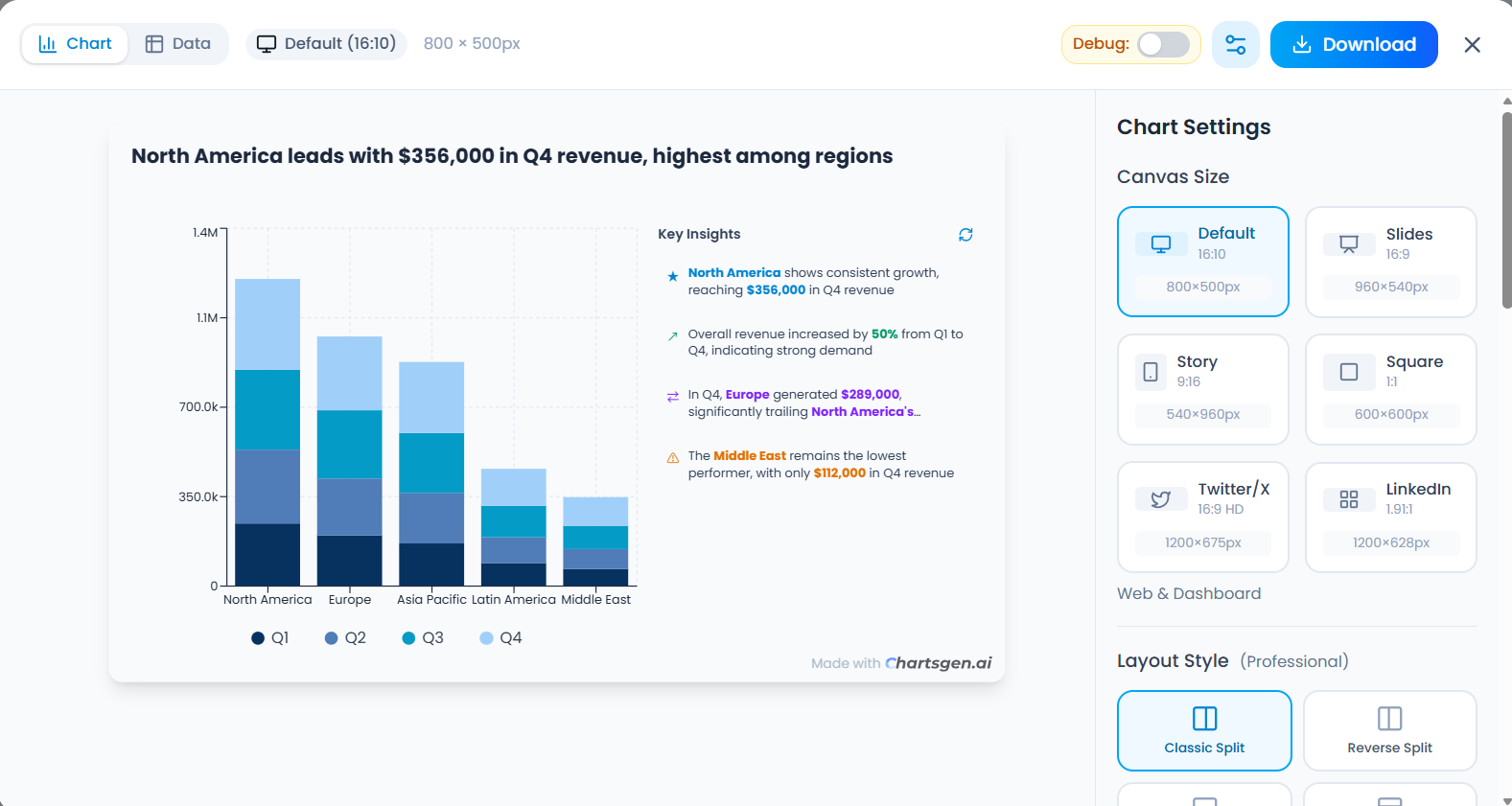Open the Default (16:10) size dropdown
1512x806 pixels.
pos(326,44)
